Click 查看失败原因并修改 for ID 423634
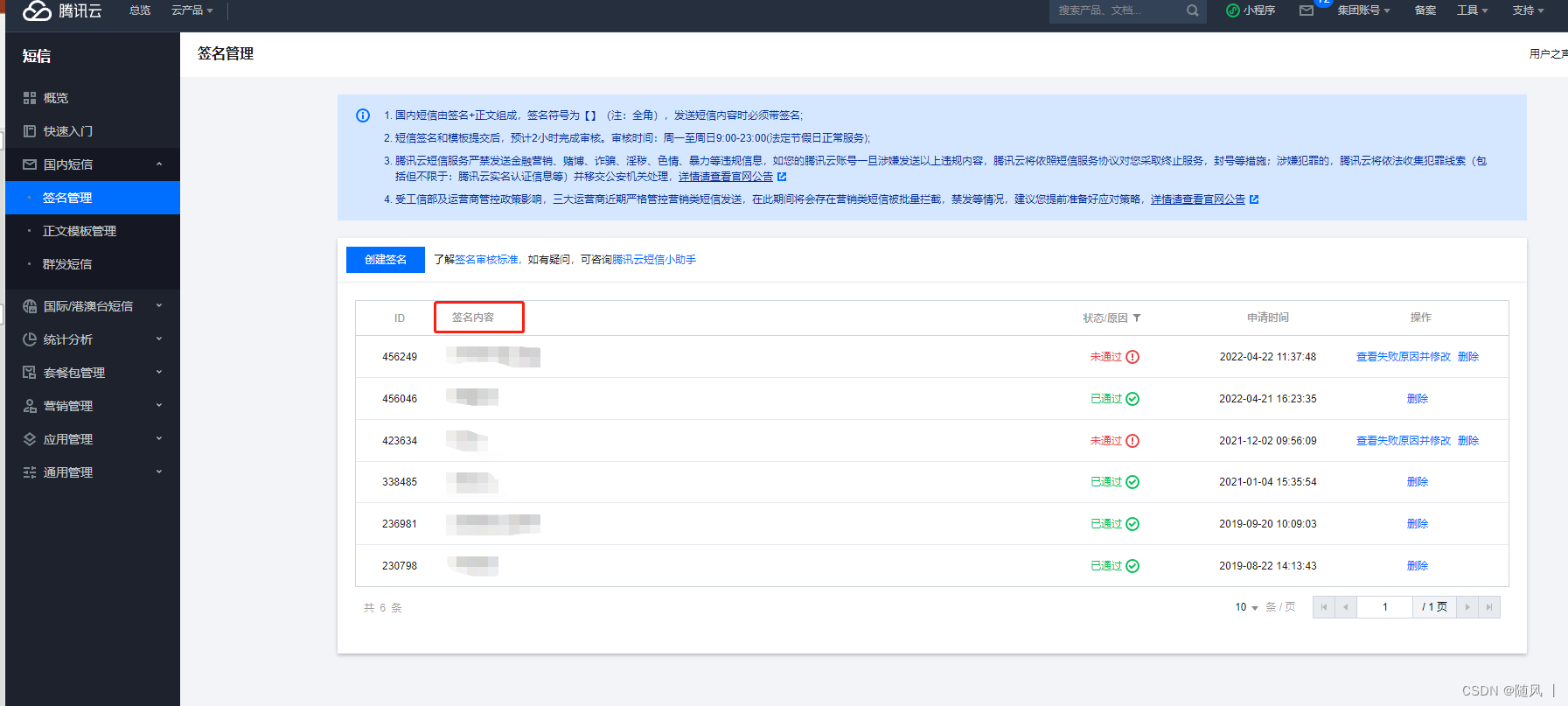Screen dimensions: 1568x706 click(1404, 441)
